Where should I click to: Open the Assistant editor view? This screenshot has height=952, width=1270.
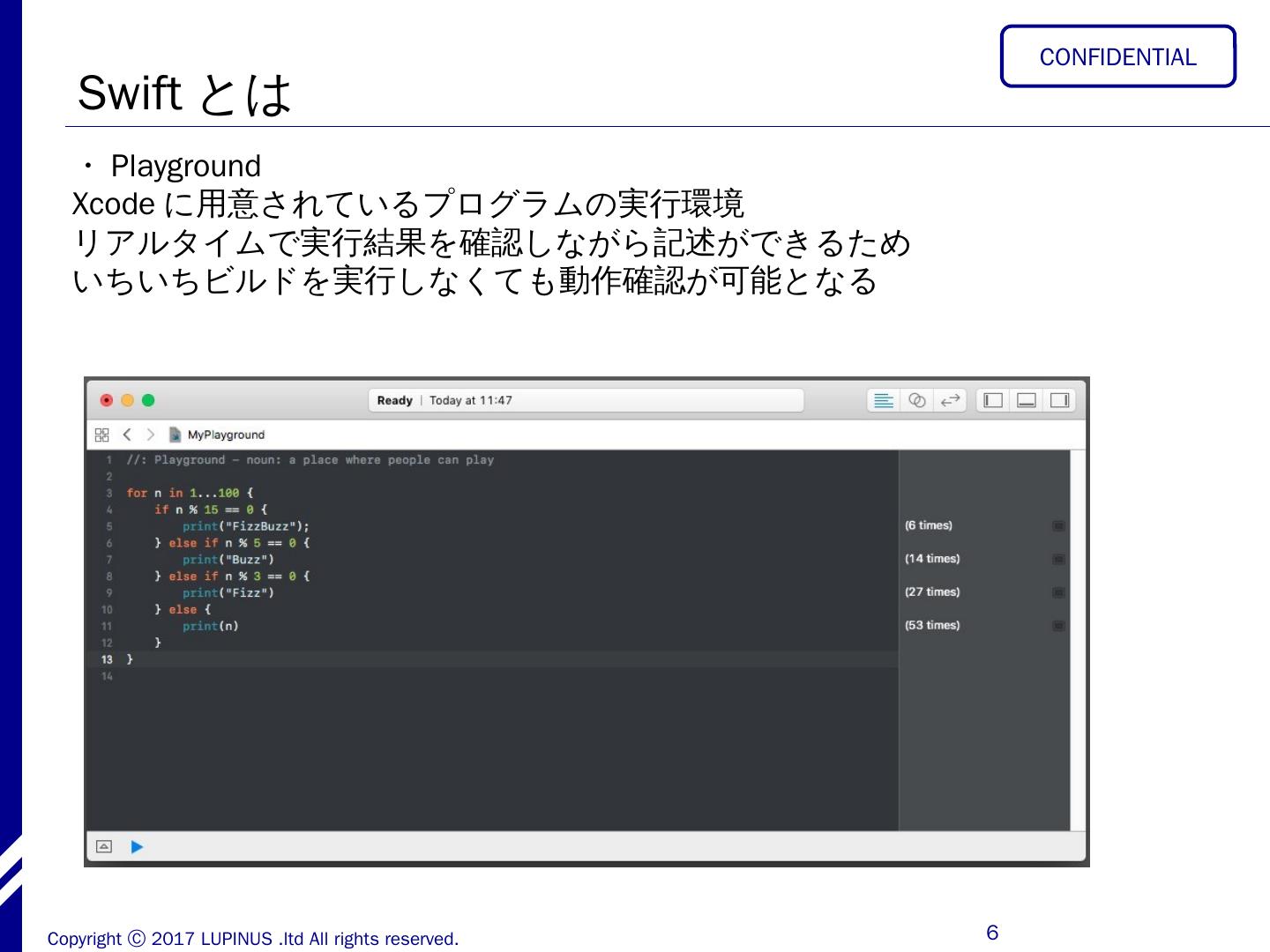click(917, 401)
